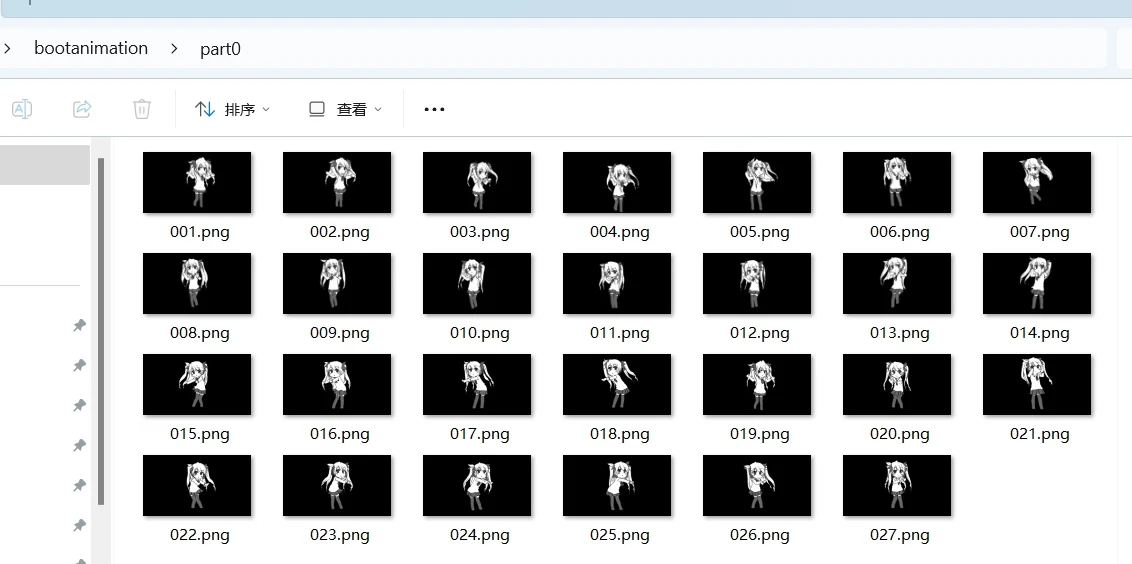Select the 016.png thumbnail
The width and height of the screenshot is (1132, 564).
click(337, 384)
